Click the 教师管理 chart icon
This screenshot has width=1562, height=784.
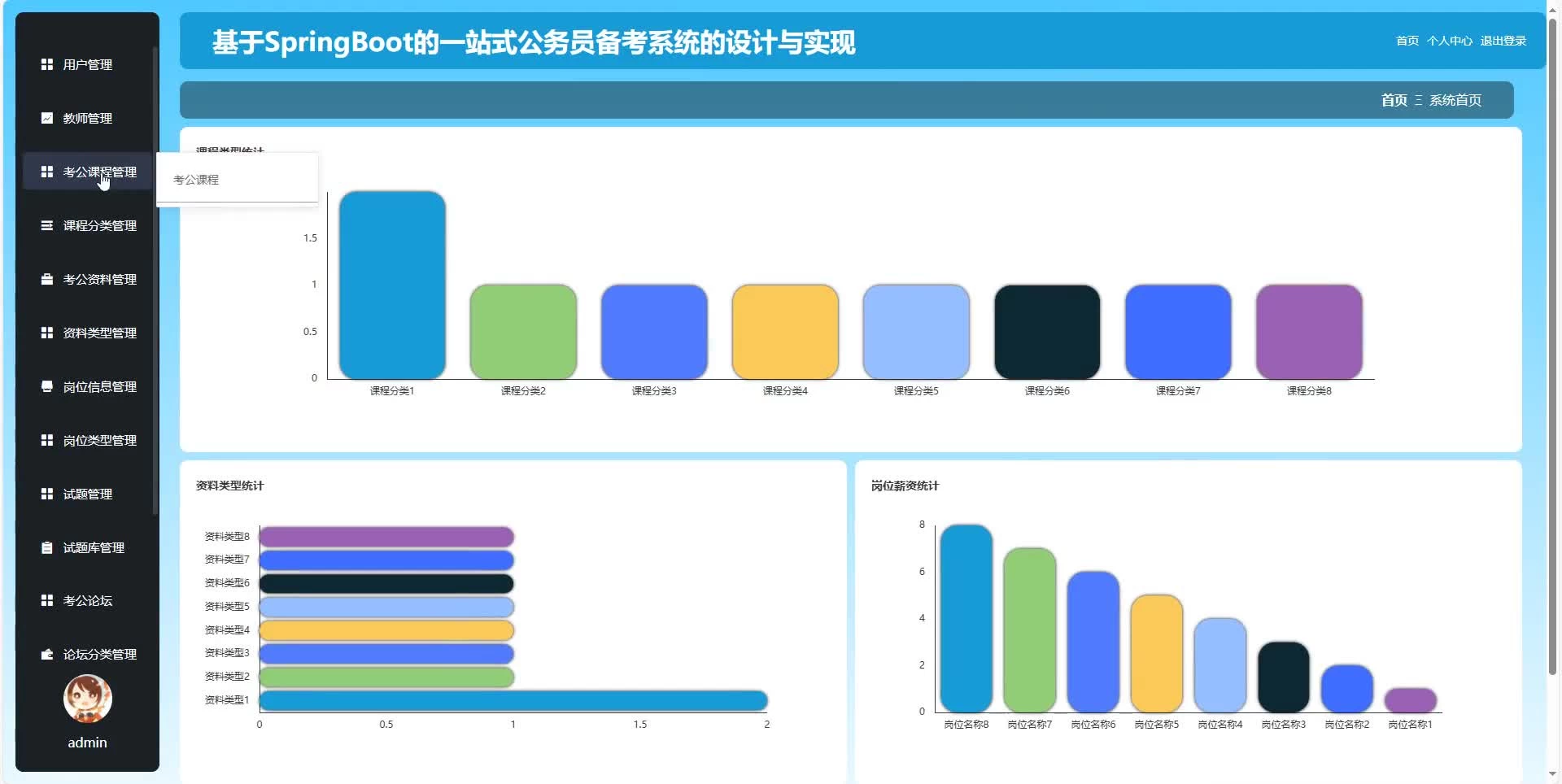tap(47, 118)
